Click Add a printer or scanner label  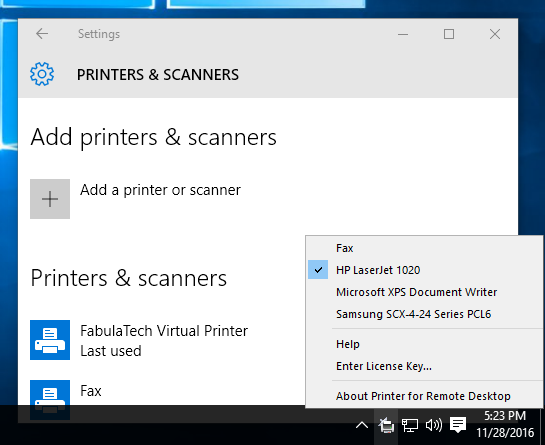click(x=160, y=190)
